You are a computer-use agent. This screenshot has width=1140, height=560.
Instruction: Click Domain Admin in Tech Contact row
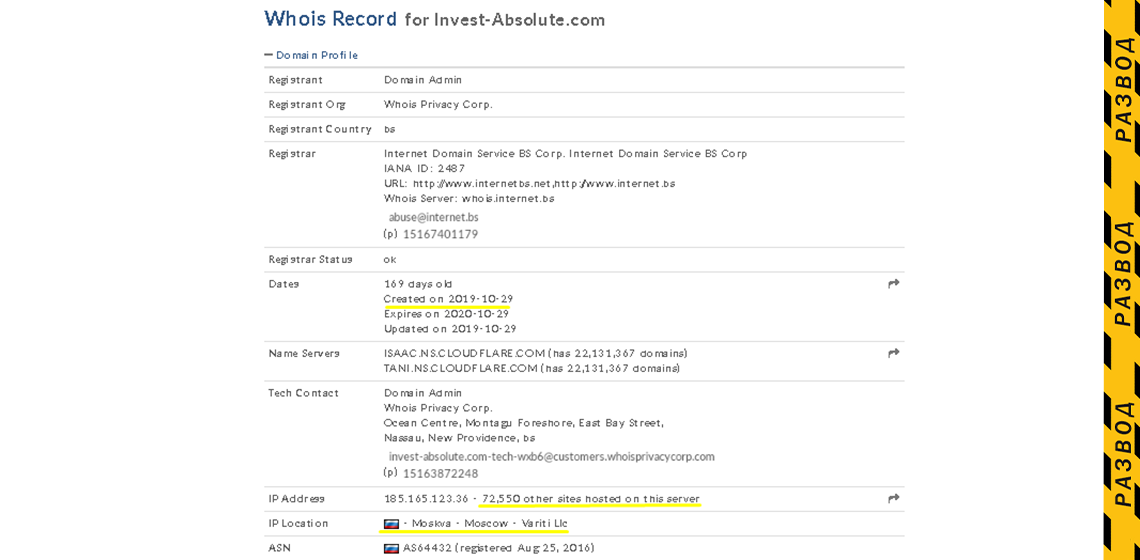tap(422, 393)
